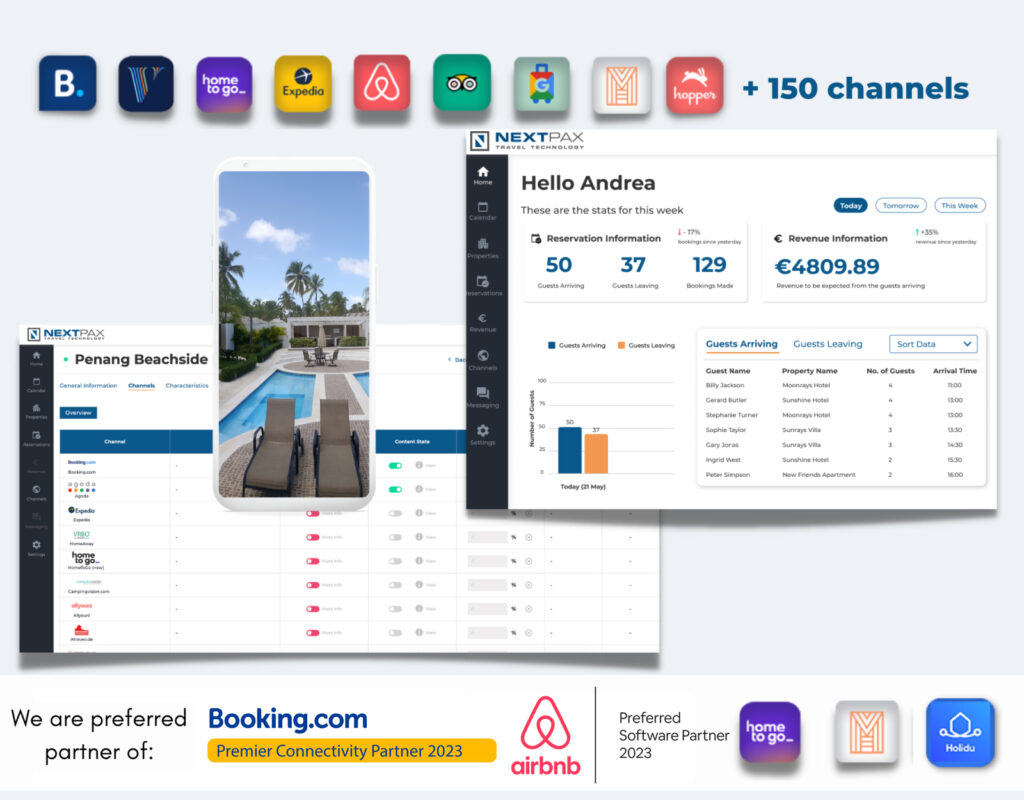Open Channels in the Hello Andrea dashboard sidebar

coord(483,360)
